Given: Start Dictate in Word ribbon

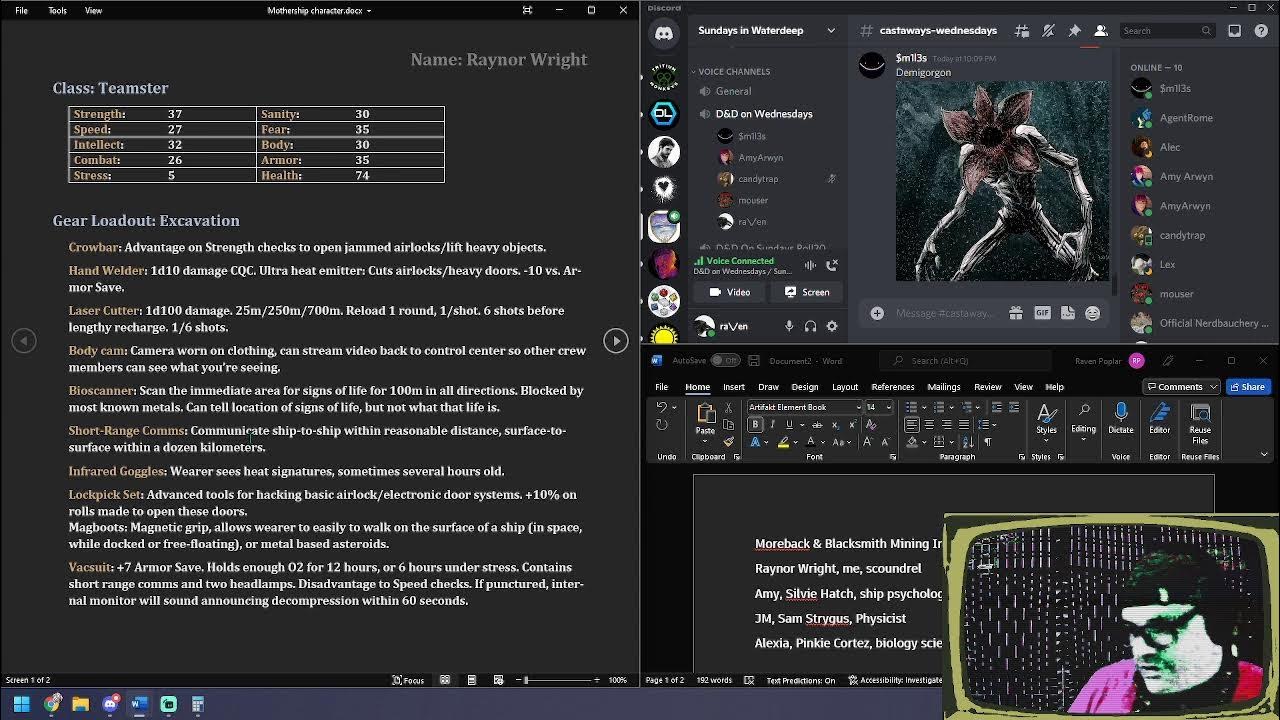Looking at the screenshot, I should [1121, 419].
